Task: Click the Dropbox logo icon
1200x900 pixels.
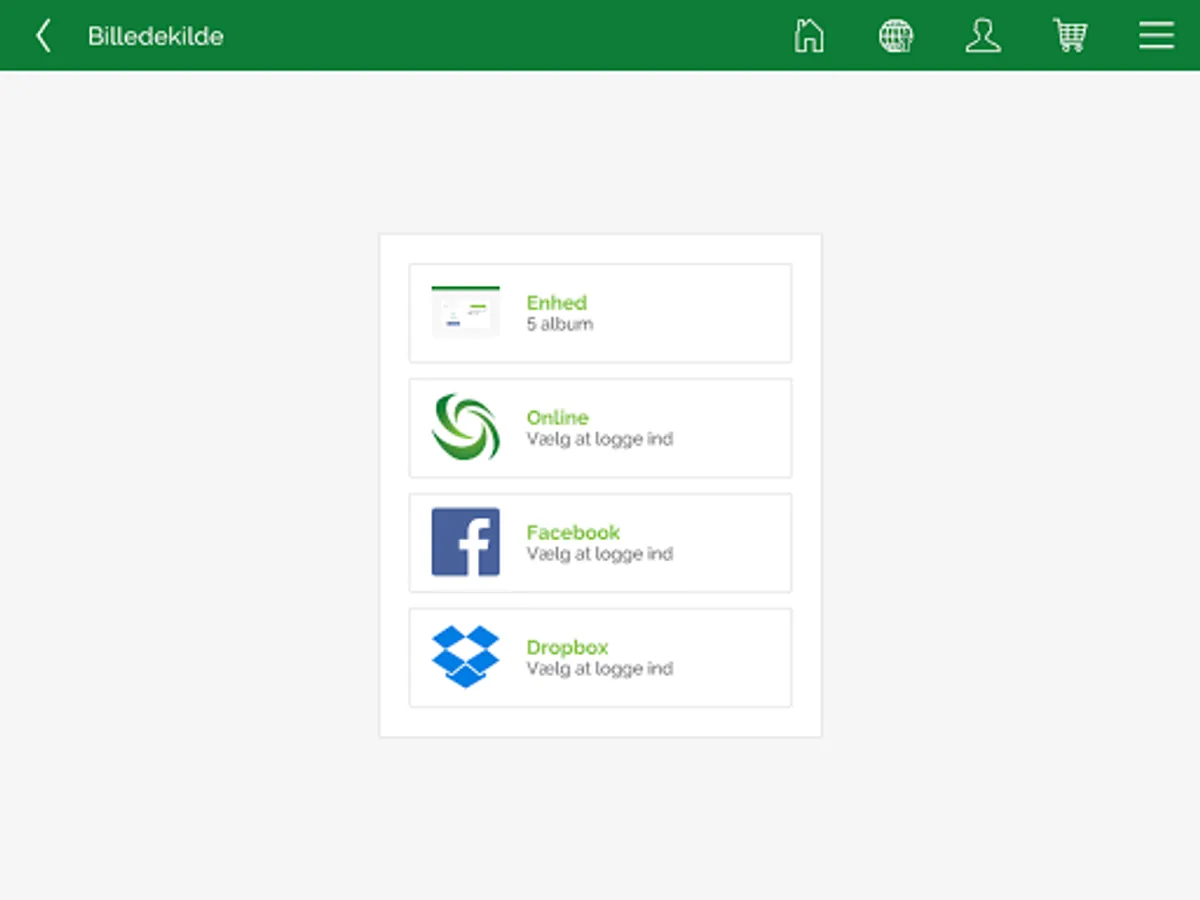Action: click(x=466, y=657)
